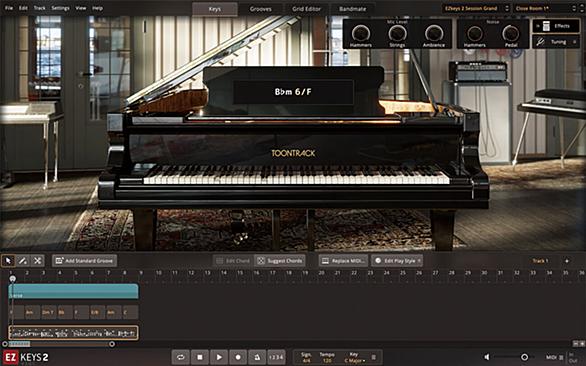Open the Help menu
586x366 pixels.
pos(97,8)
